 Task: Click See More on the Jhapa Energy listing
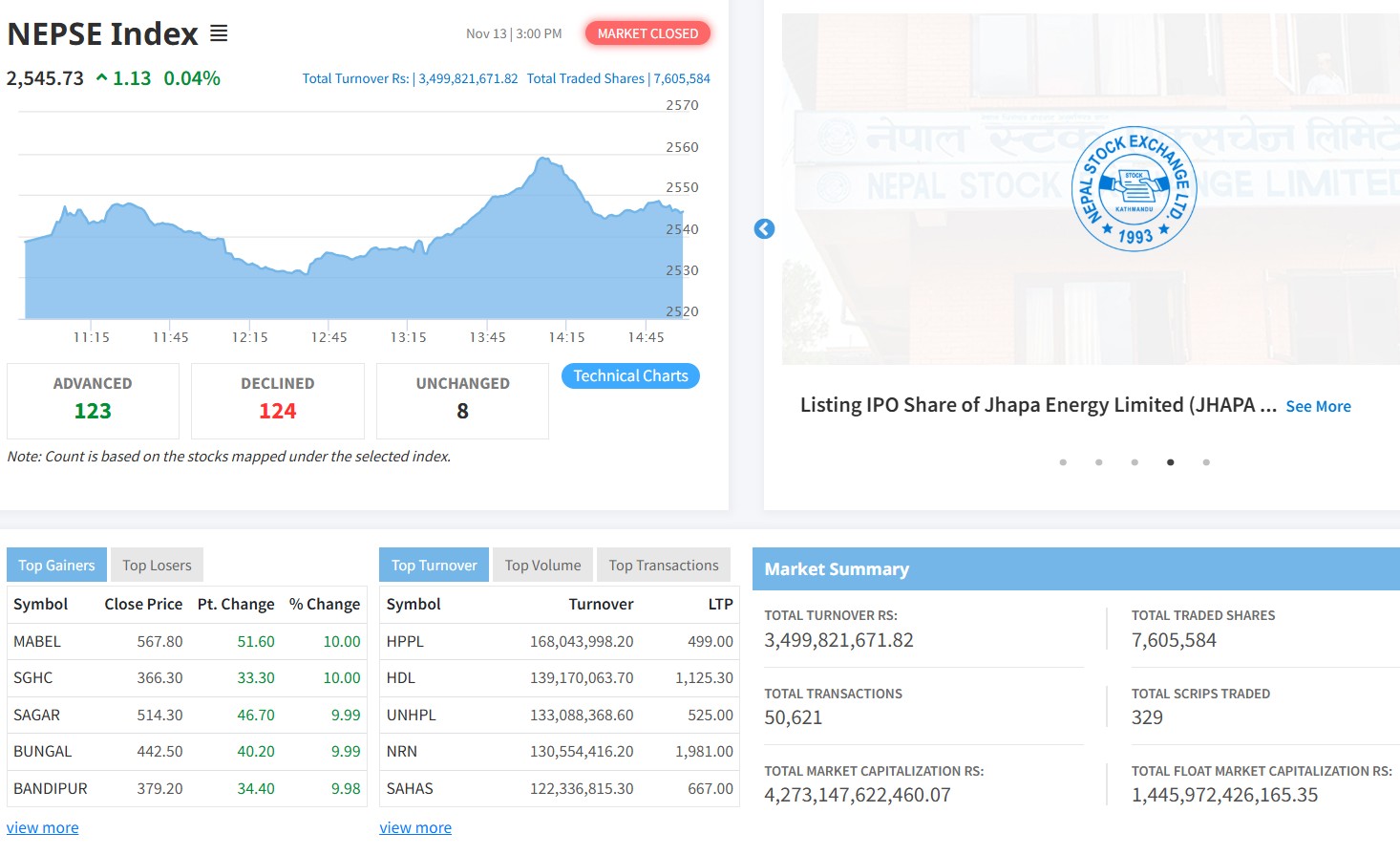(1318, 407)
